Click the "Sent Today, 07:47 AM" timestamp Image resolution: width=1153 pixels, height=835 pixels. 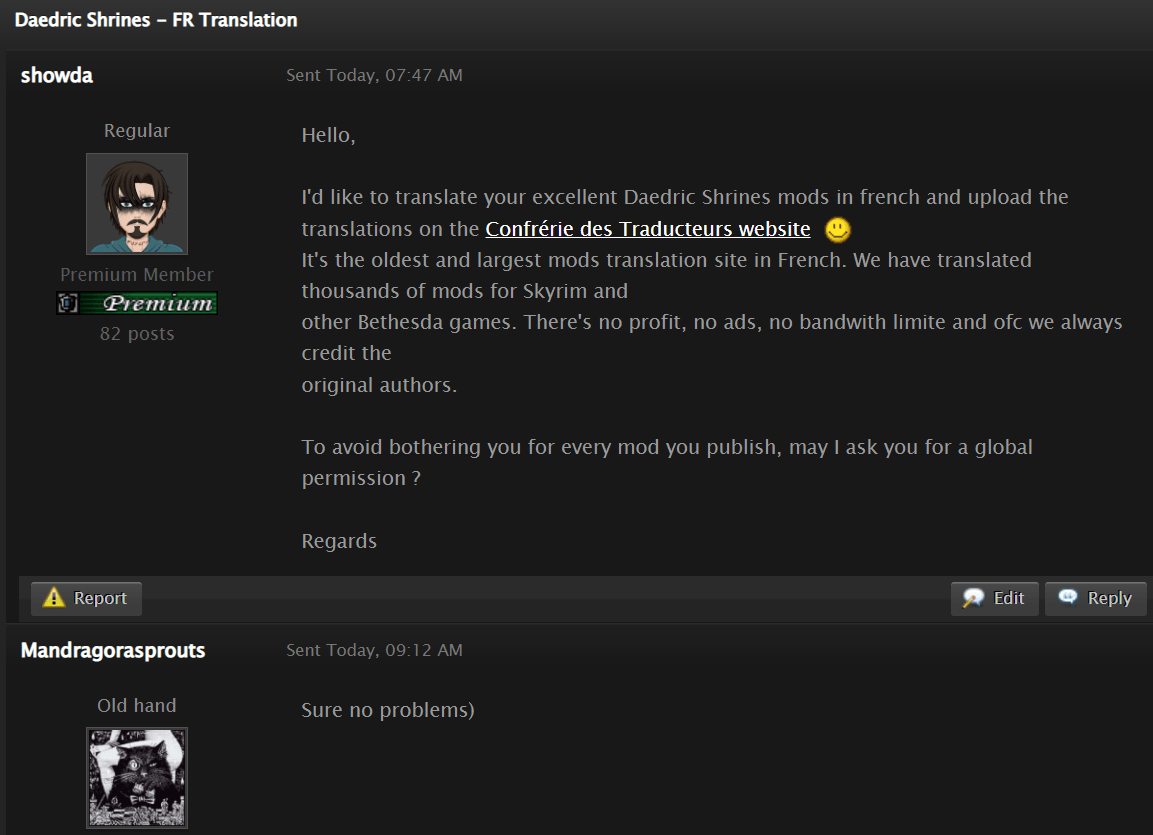pos(374,75)
